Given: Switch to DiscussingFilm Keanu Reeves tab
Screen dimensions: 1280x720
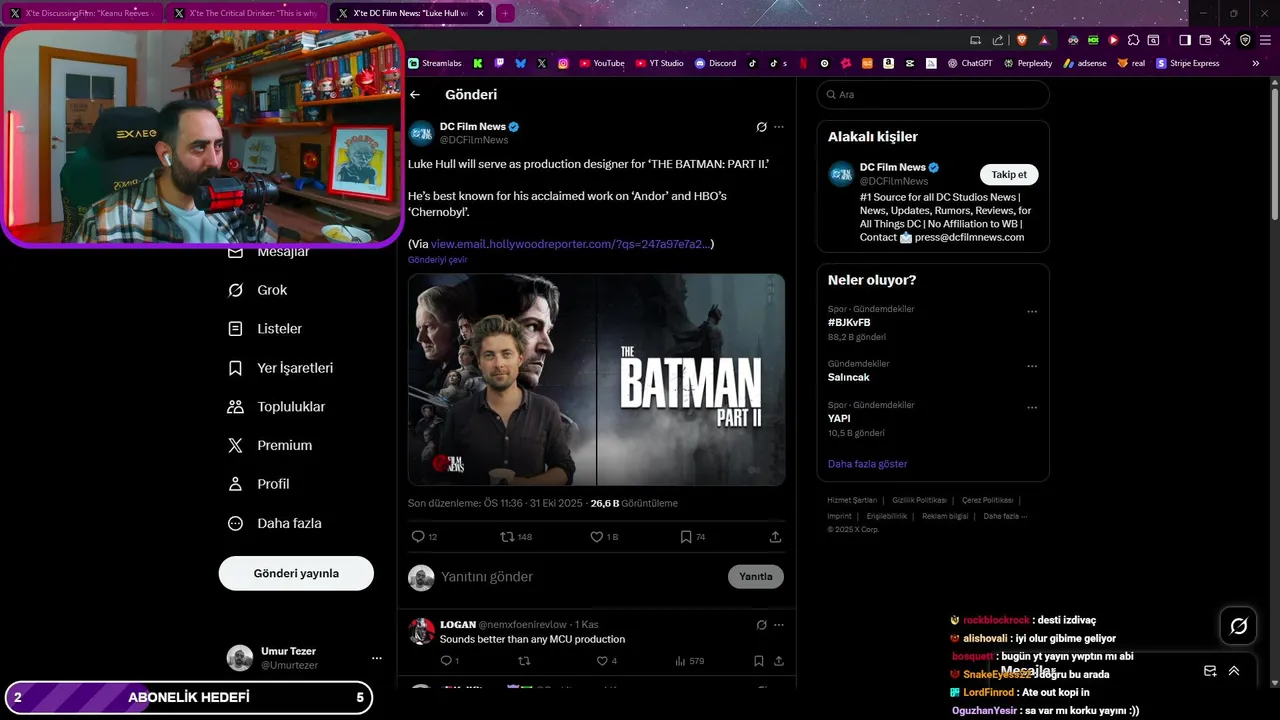Looking at the screenshot, I should pyautogui.click(x=82, y=13).
